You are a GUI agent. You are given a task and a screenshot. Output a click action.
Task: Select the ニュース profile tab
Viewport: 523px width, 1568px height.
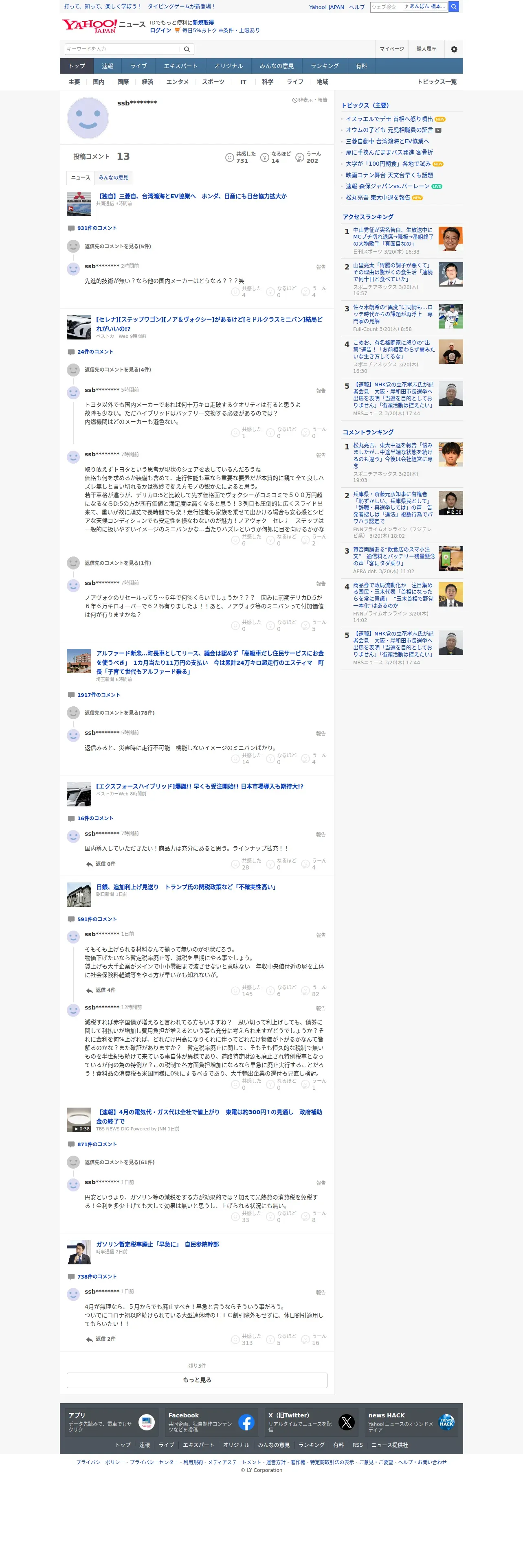point(80,178)
